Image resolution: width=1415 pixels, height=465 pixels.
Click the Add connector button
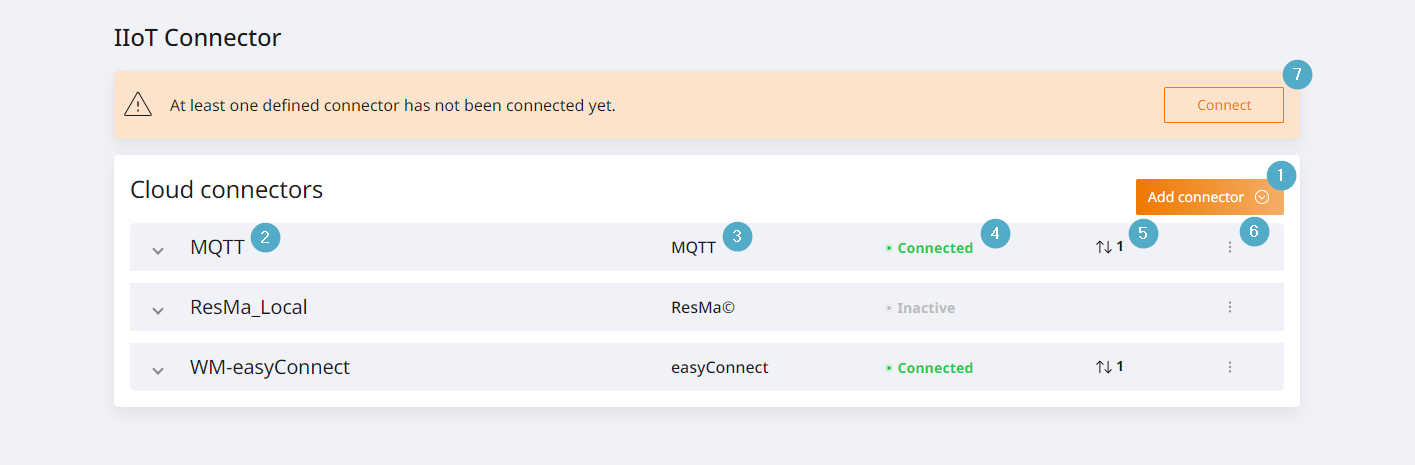[x=1210, y=197]
